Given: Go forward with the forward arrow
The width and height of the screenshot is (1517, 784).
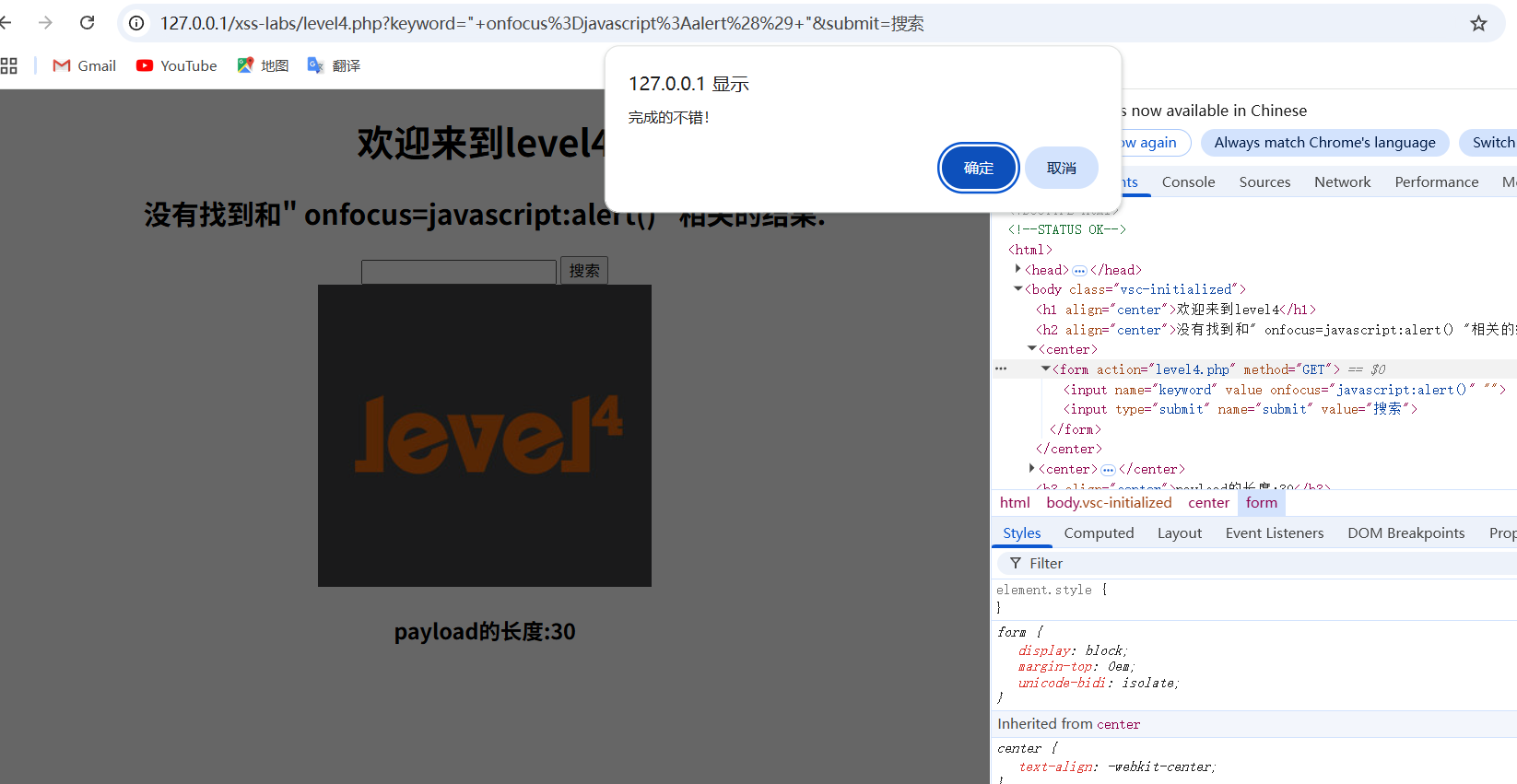Looking at the screenshot, I should (45, 23).
